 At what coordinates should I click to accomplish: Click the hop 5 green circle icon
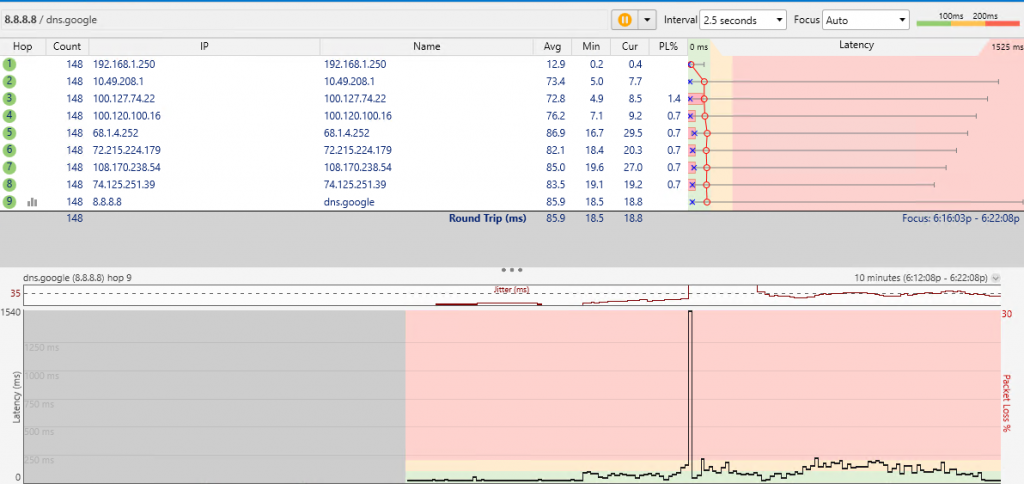point(11,132)
